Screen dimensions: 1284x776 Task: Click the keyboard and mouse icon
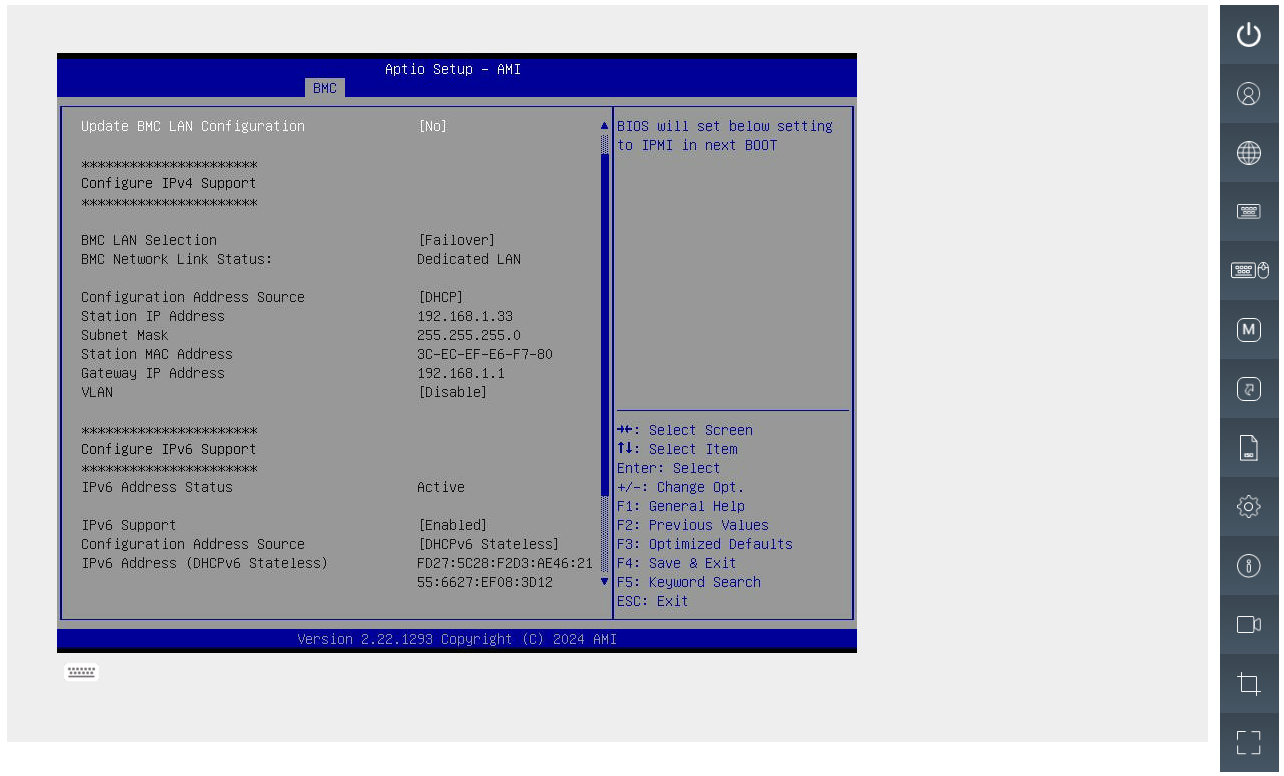click(1248, 270)
